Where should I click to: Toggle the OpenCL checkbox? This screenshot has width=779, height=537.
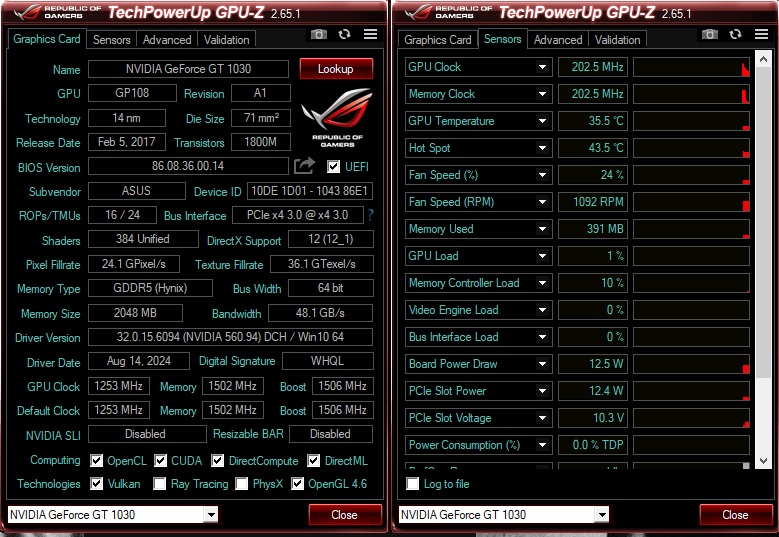pos(96,460)
